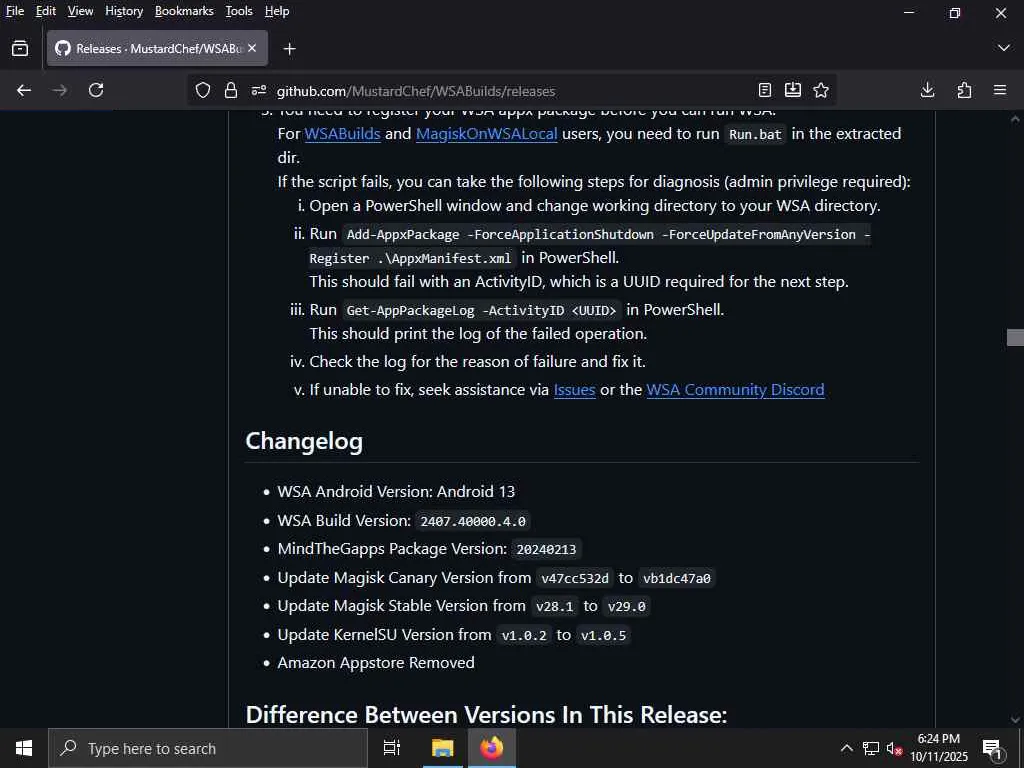
Task: Open Task View in the taskbar
Action: (x=392, y=748)
